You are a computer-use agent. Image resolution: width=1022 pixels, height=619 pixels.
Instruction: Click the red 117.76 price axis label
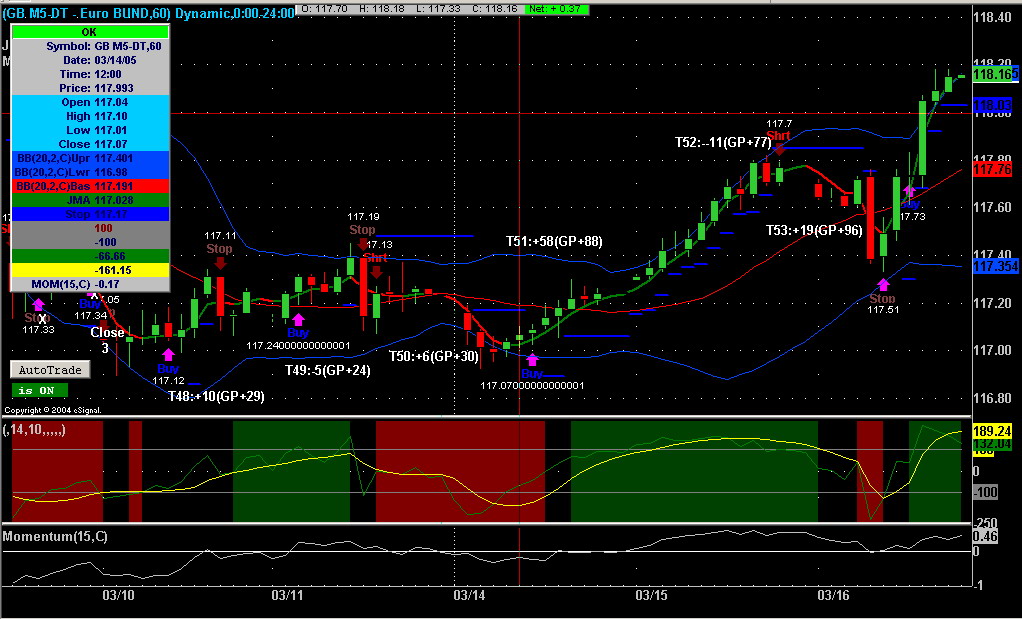(991, 169)
